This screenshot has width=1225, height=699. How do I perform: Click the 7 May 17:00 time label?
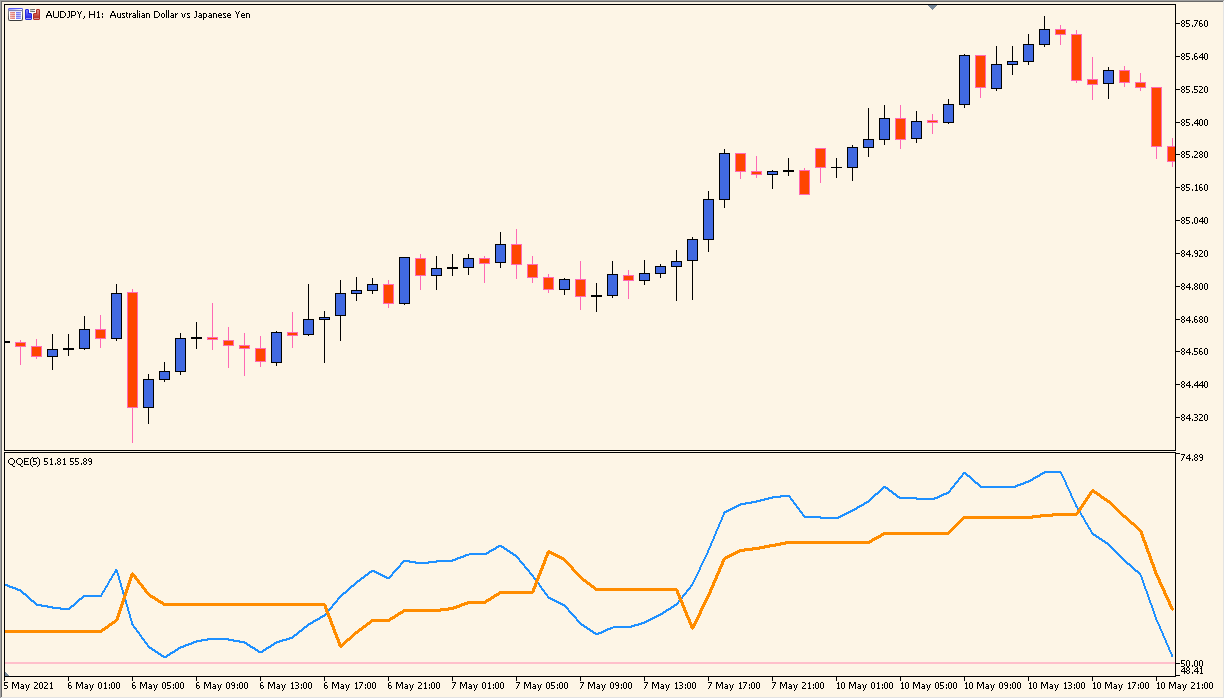(735, 686)
